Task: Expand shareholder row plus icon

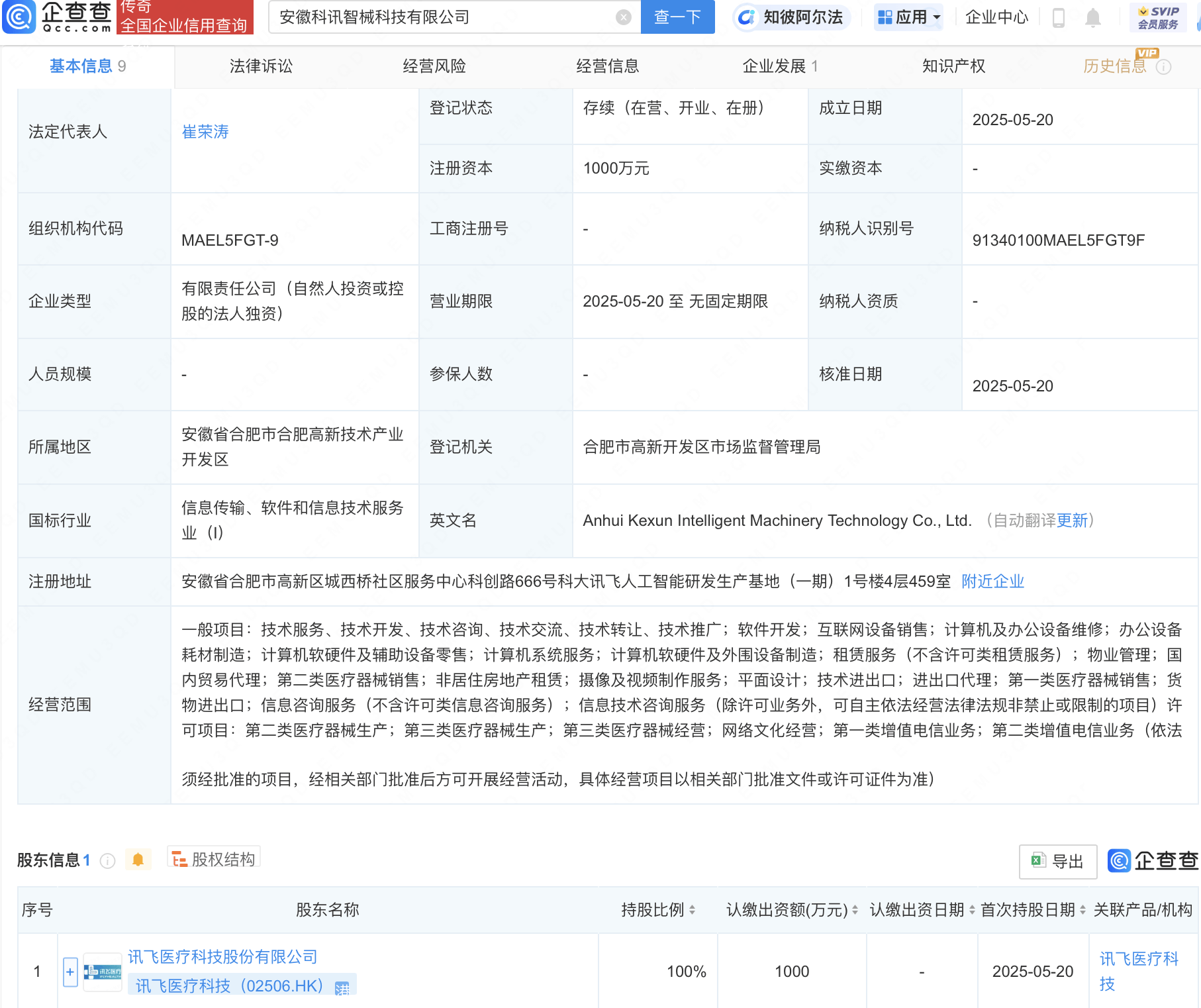Action: pos(70,972)
